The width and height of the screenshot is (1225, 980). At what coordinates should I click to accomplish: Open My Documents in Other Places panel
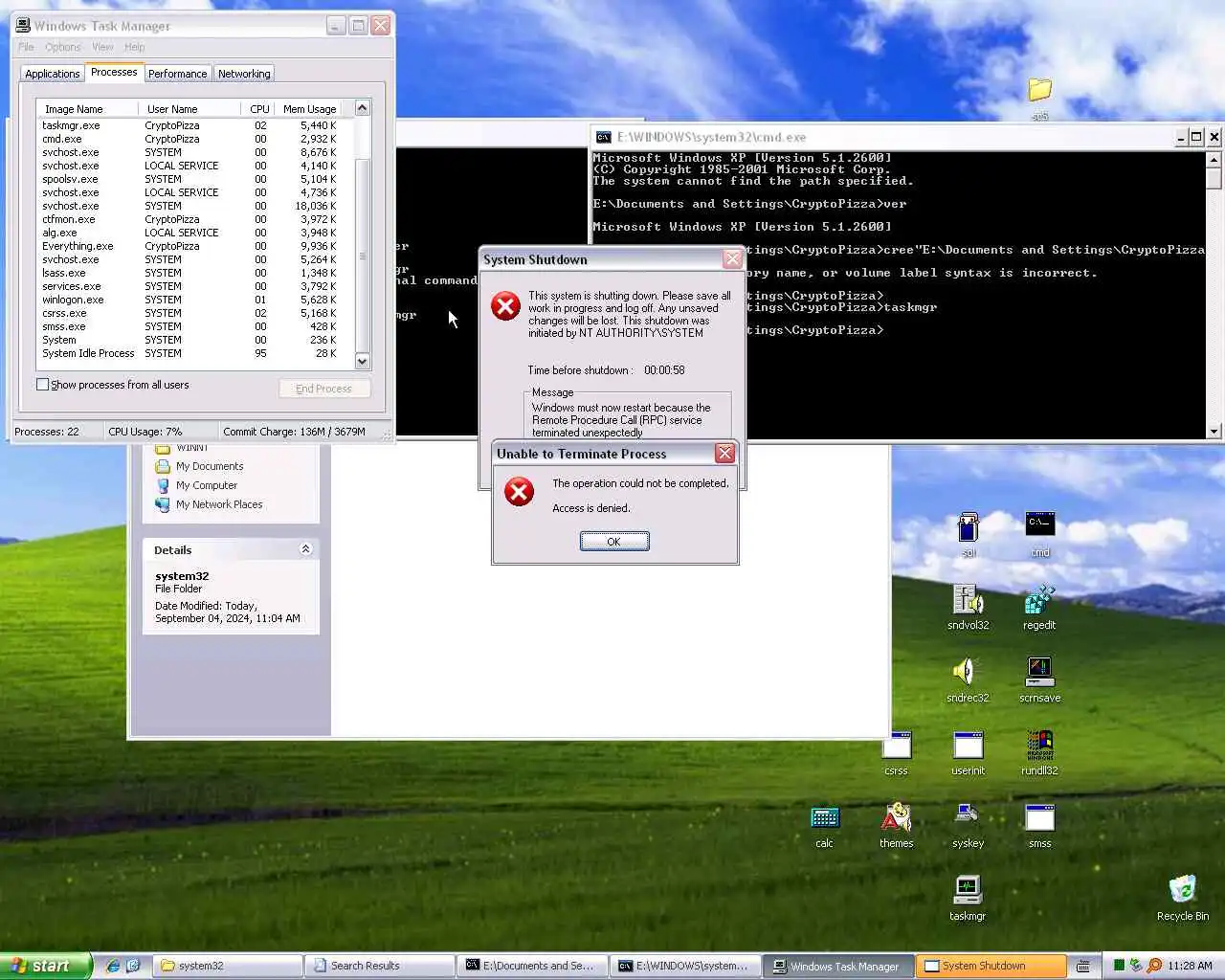point(210,466)
